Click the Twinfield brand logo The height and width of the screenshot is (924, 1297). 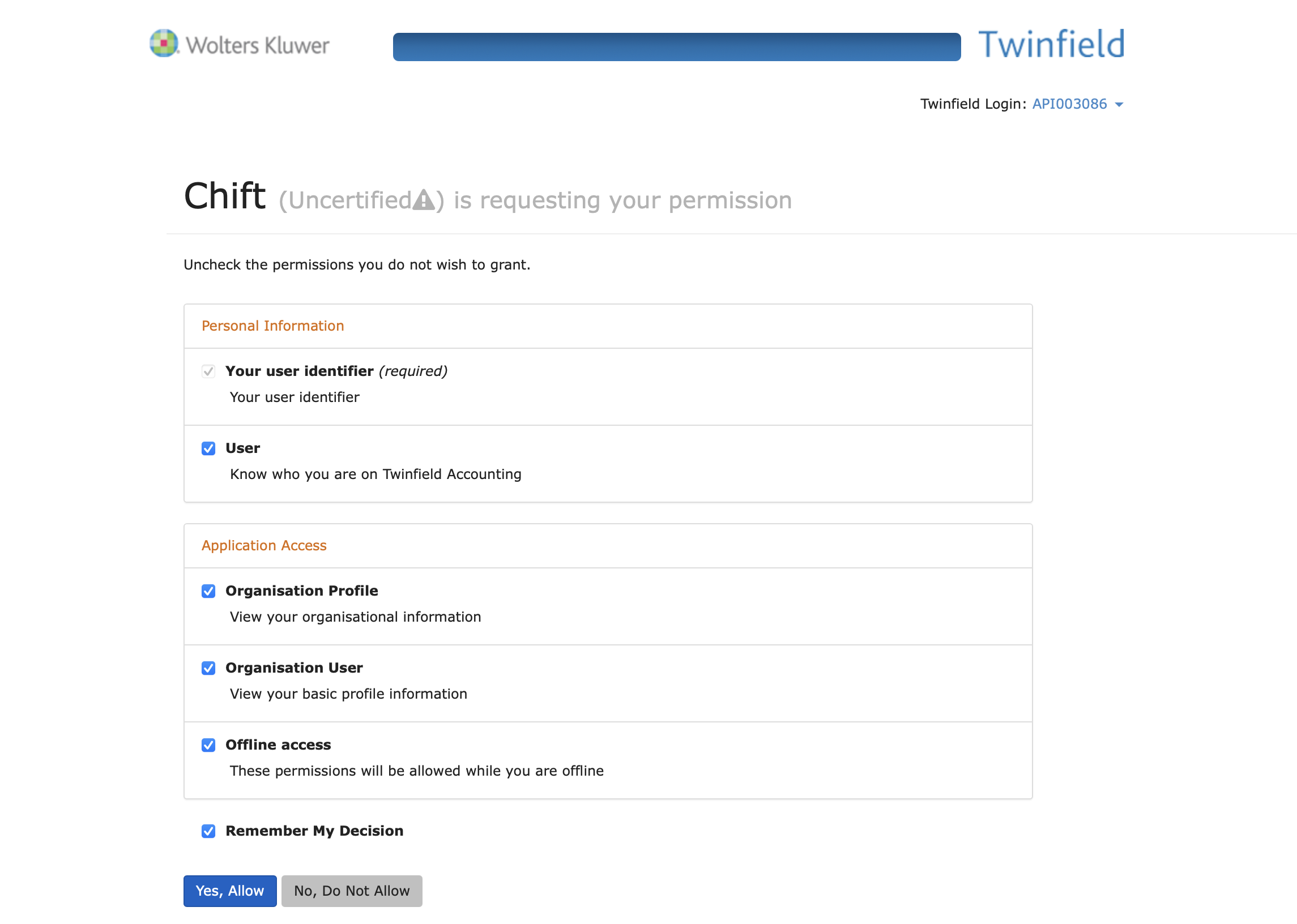pyautogui.click(x=1051, y=44)
